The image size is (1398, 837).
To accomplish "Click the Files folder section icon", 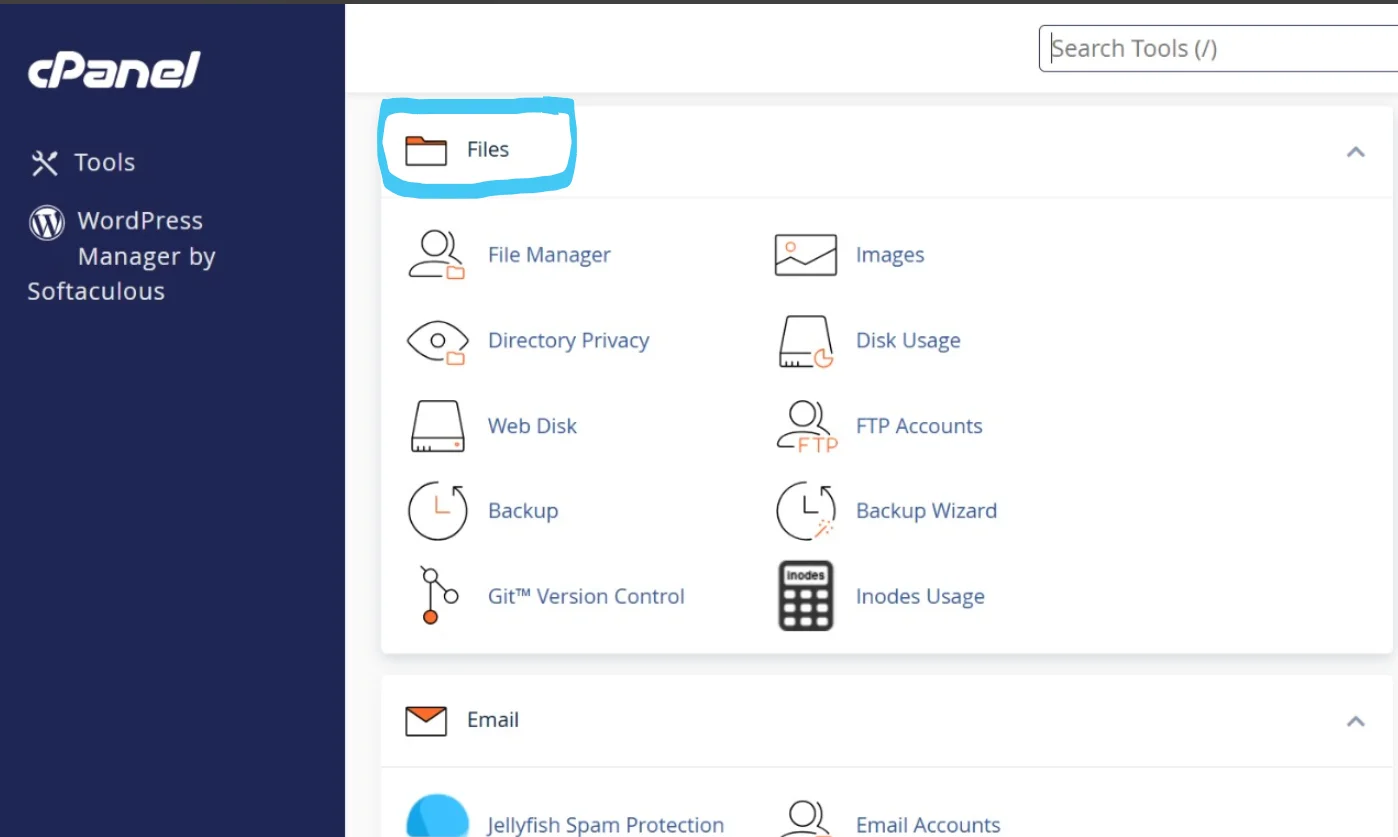I will coord(426,150).
